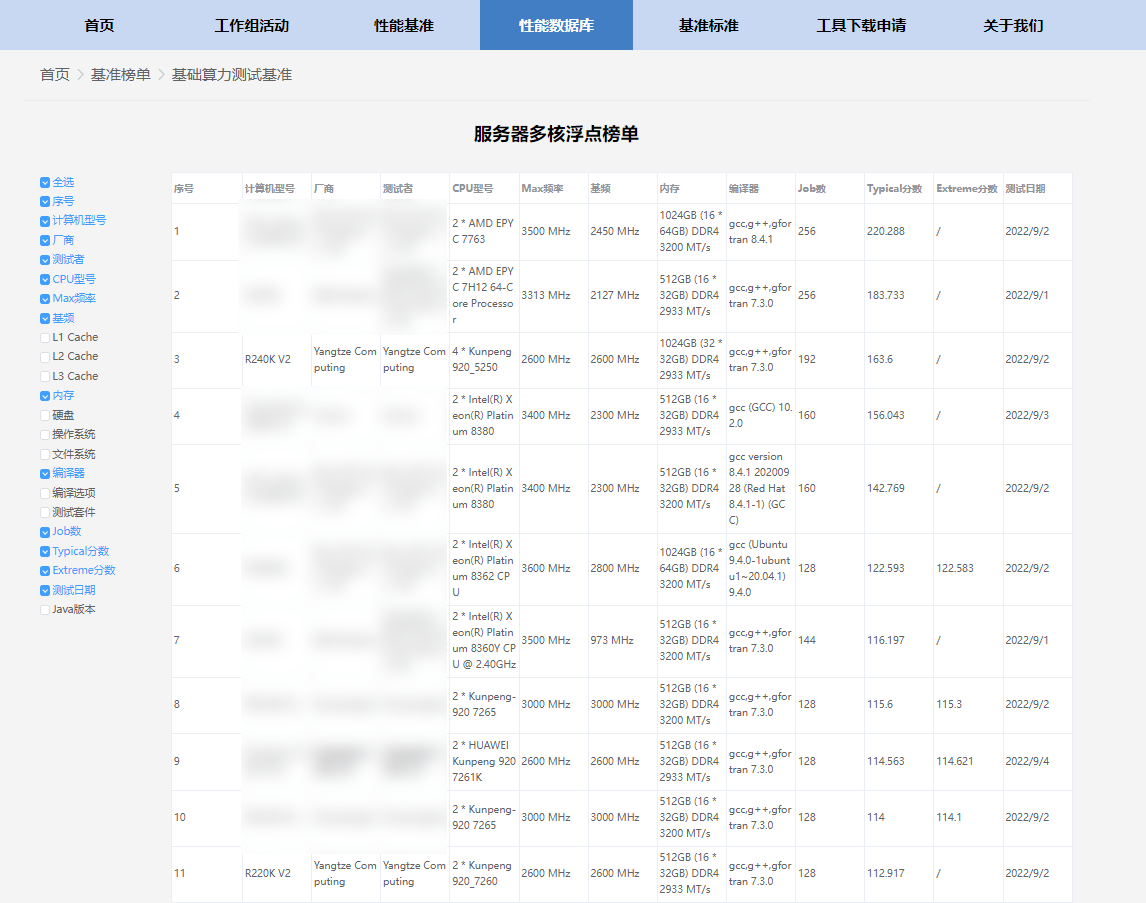Switch to the 性能基准 tab
The width and height of the screenshot is (1146, 903).
point(403,26)
